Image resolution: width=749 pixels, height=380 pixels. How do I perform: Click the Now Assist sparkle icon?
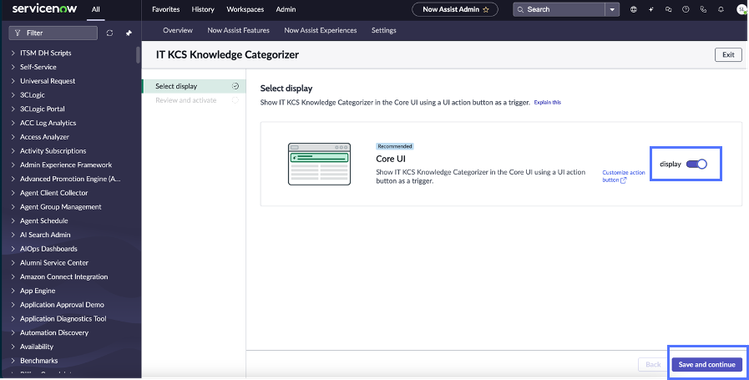(x=651, y=10)
